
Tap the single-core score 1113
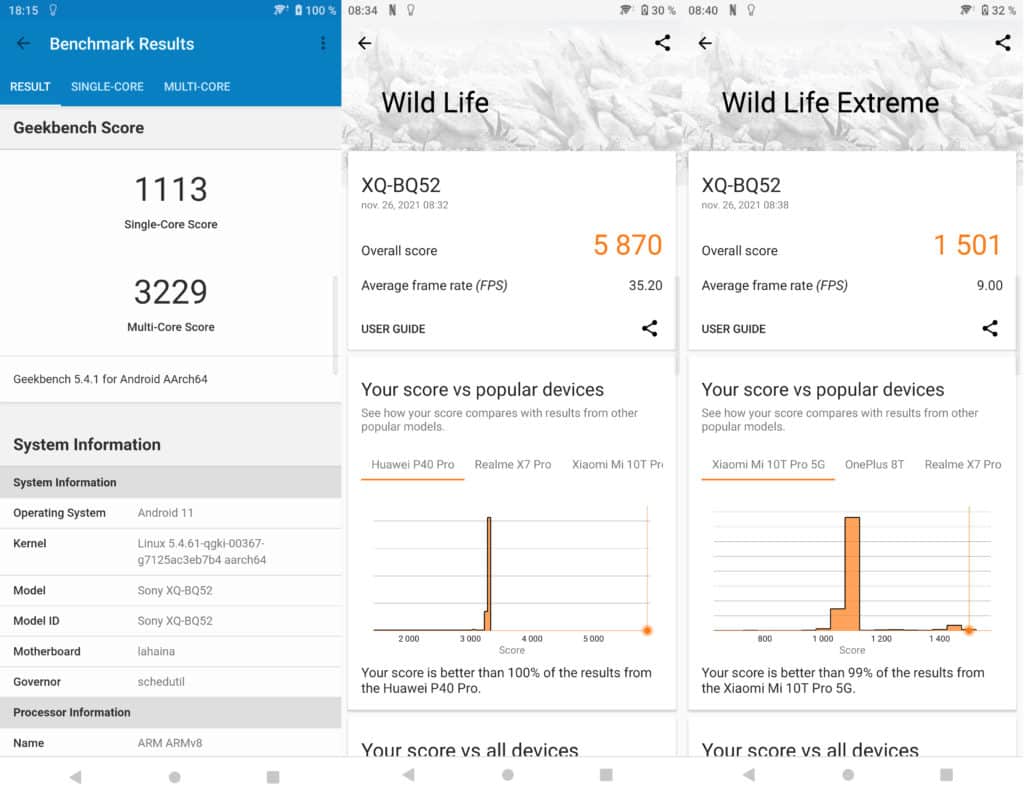coord(170,189)
